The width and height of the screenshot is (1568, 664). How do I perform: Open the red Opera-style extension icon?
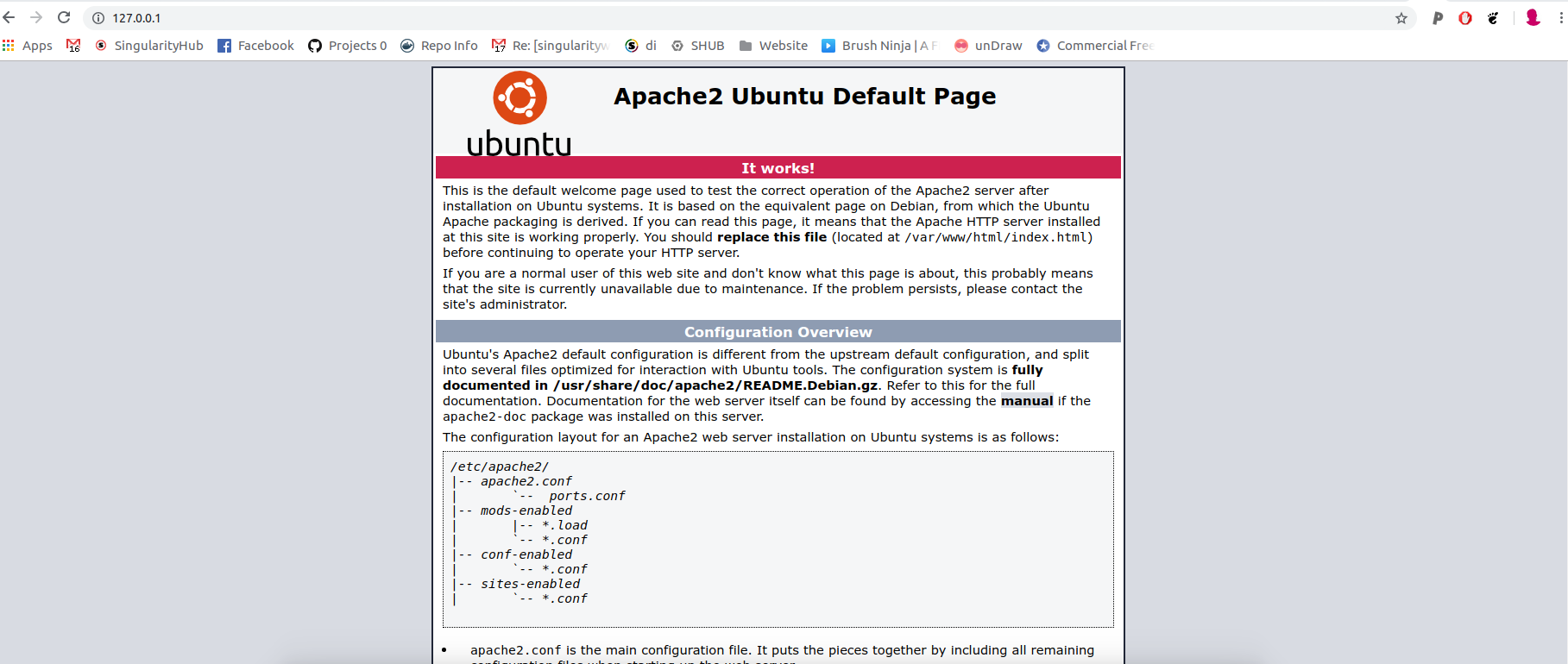(1465, 18)
